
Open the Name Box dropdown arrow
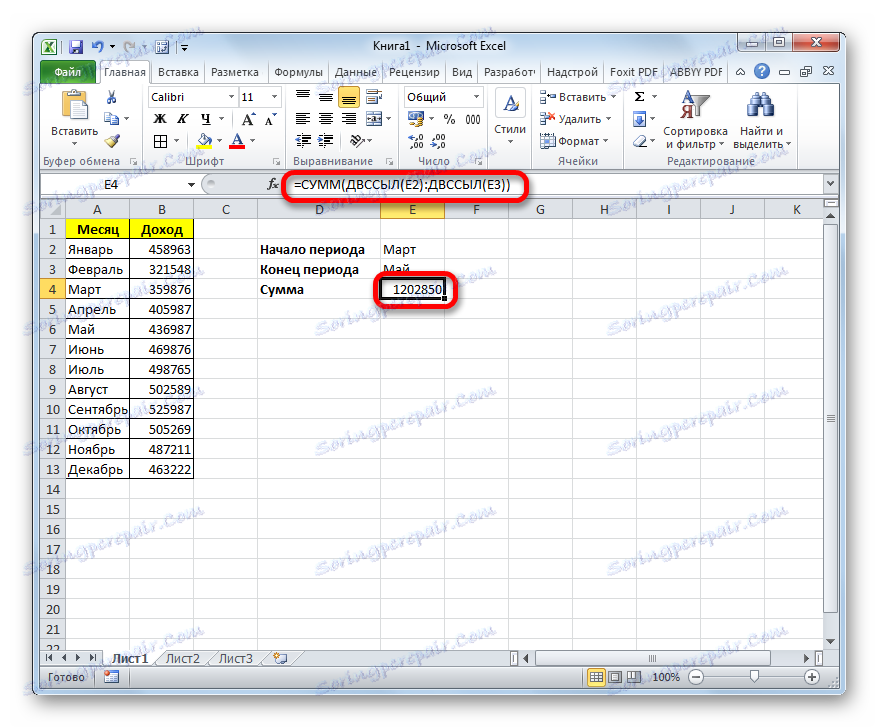191,184
